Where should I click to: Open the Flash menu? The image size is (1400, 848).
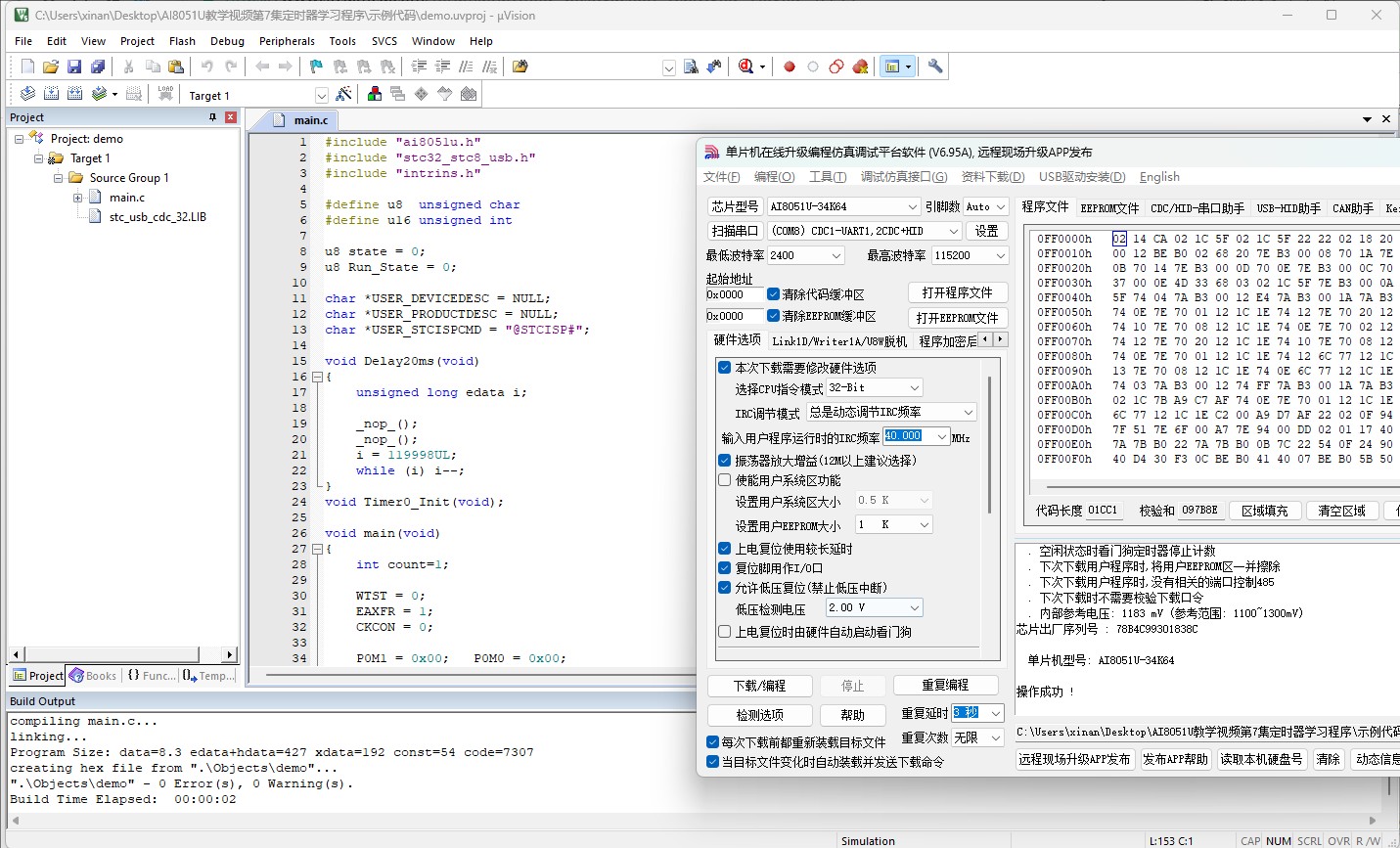(x=182, y=41)
